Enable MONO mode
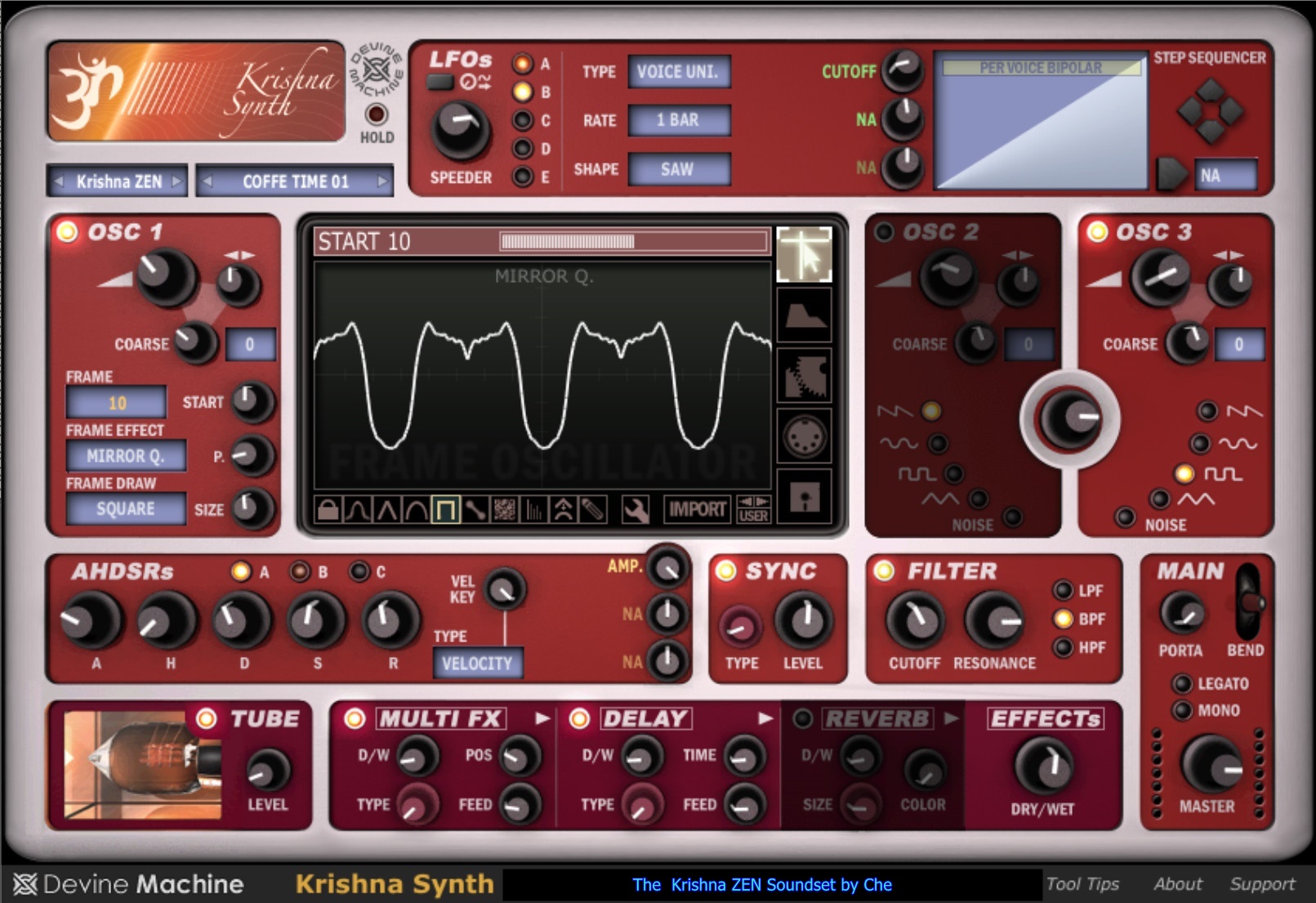The width and height of the screenshot is (1316, 903). coord(1181,710)
